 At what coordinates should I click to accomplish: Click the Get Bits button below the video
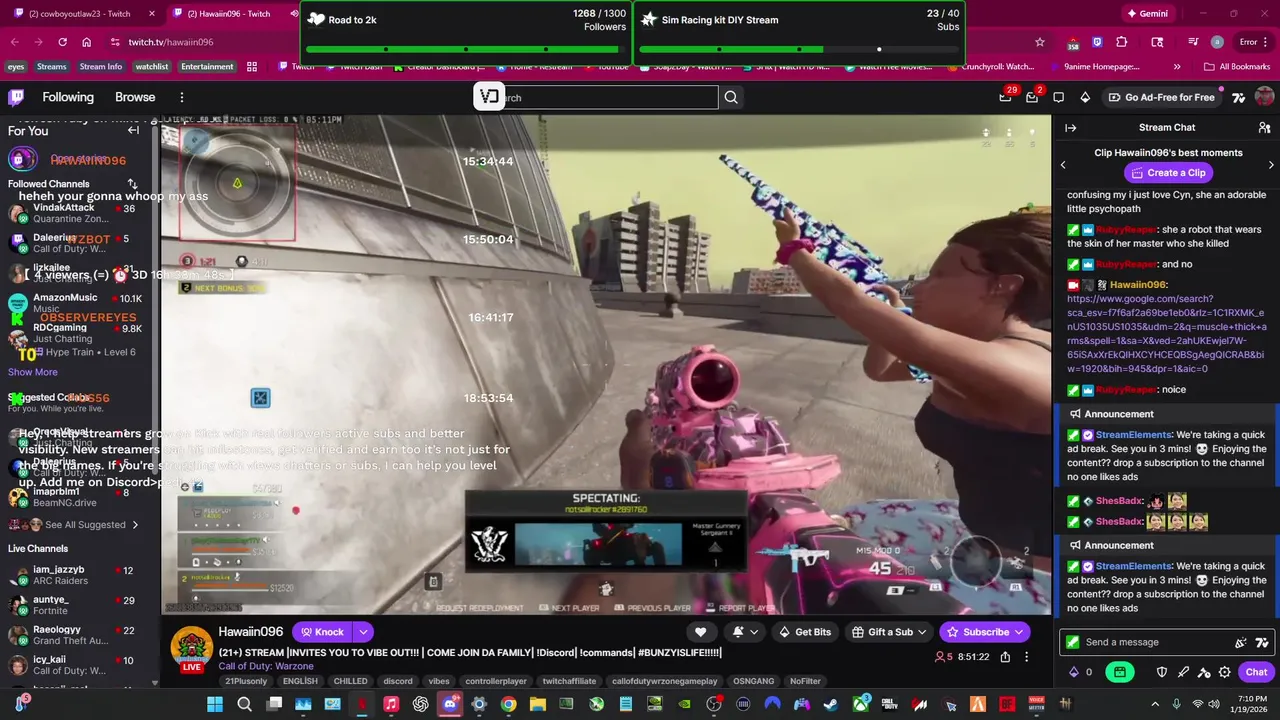click(805, 632)
